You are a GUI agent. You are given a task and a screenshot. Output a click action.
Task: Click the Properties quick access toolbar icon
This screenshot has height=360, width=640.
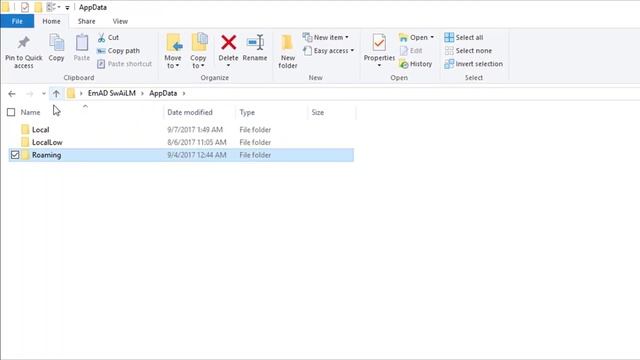pos(25,7)
